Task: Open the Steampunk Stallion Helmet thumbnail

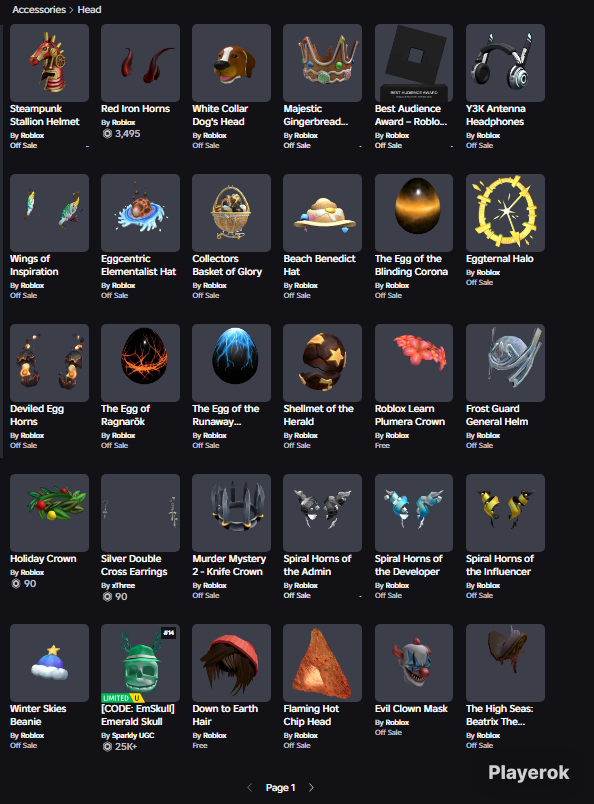Action: 49,63
